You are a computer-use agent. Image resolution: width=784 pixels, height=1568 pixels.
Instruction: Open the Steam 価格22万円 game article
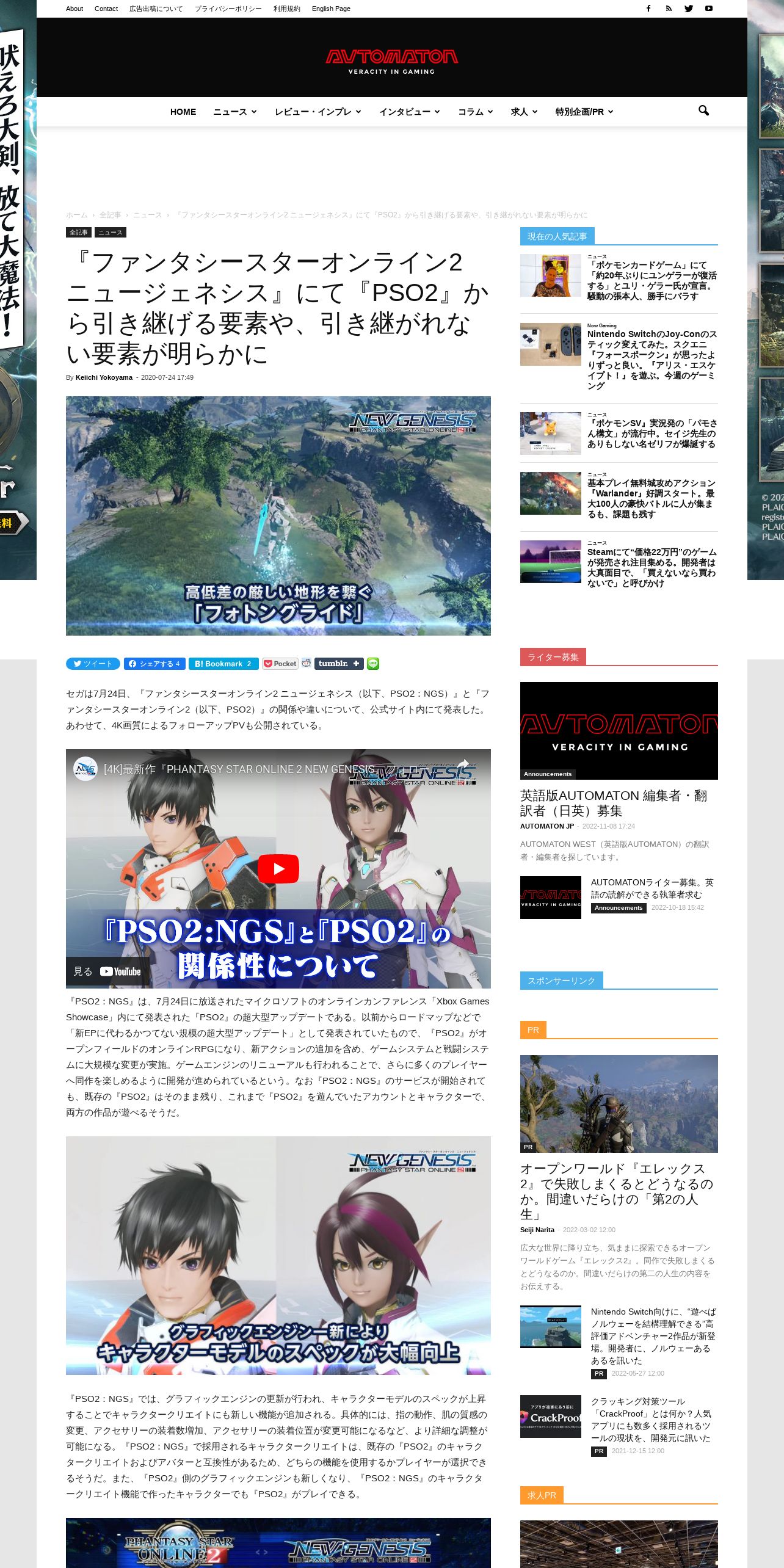pos(652,568)
